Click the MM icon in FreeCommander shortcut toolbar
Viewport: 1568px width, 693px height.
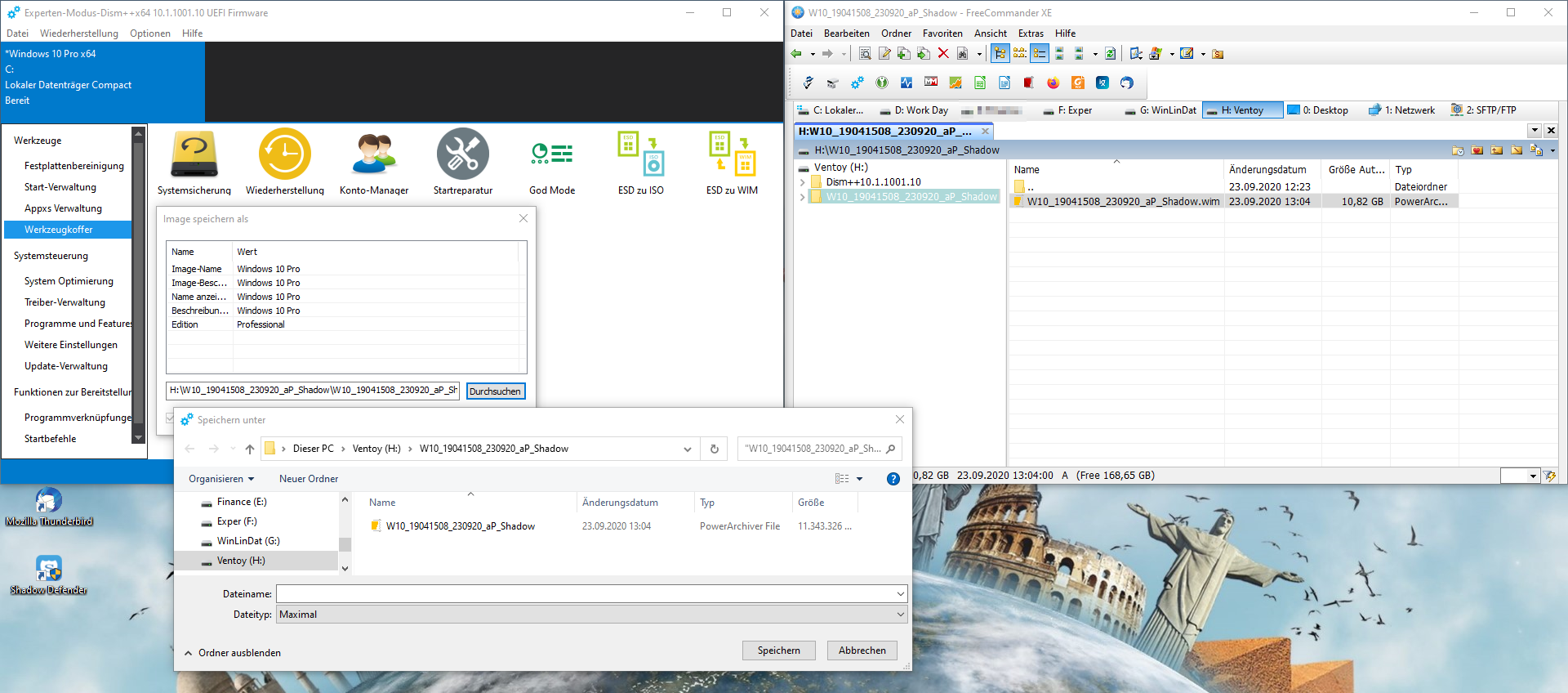(x=931, y=81)
